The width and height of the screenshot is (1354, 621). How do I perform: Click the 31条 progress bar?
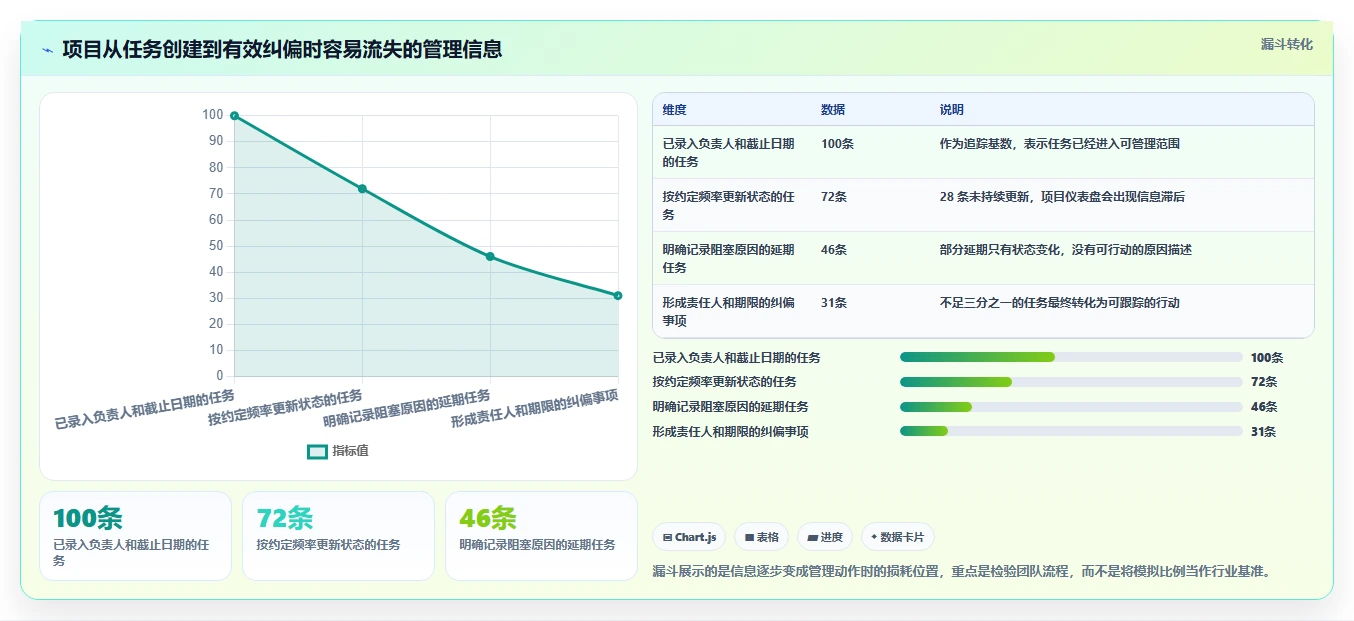click(x=1071, y=432)
